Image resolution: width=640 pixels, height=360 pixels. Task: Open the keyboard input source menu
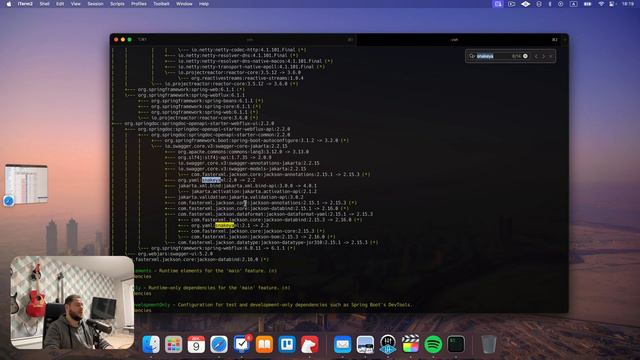[x=573, y=4]
